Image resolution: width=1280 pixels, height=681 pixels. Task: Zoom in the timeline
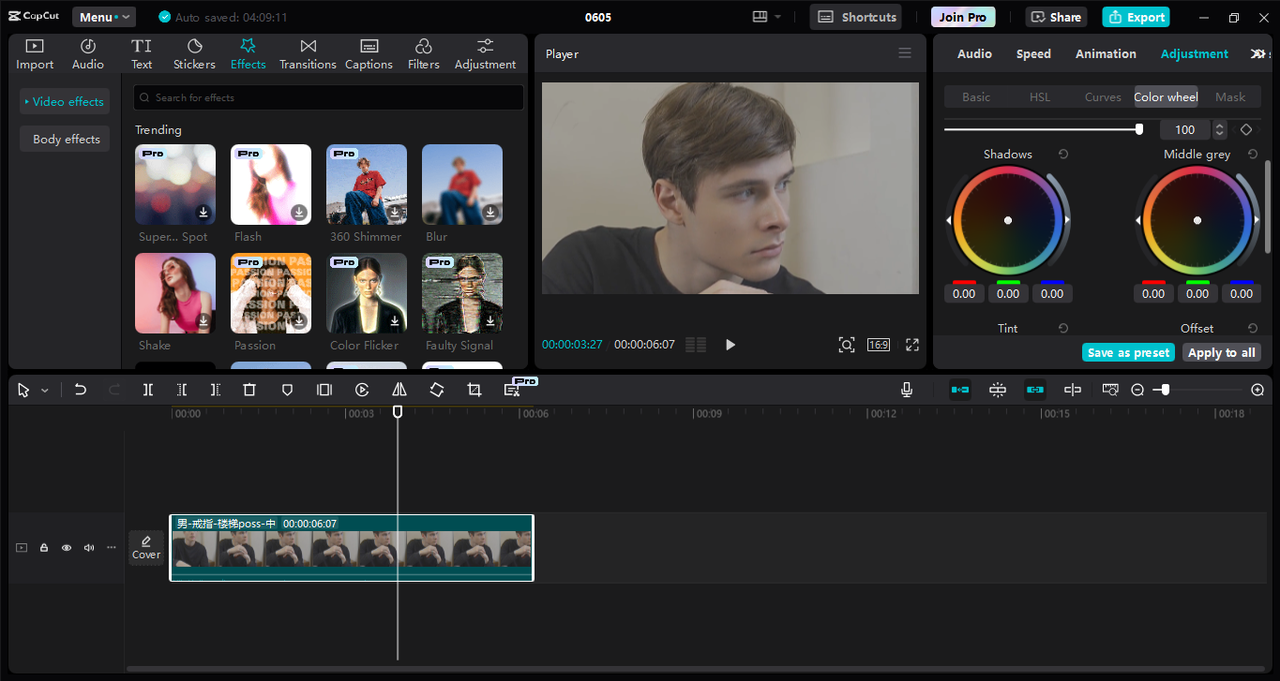point(1258,390)
